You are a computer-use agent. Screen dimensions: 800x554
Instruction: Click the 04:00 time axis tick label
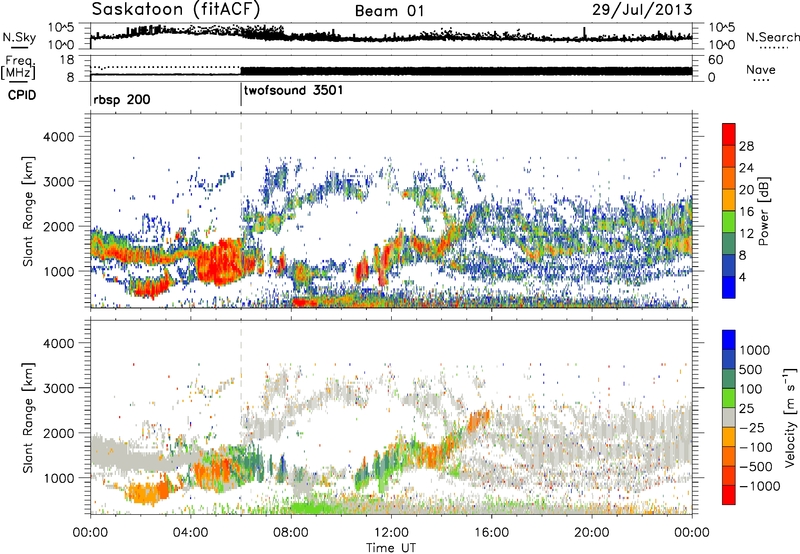[x=191, y=533]
